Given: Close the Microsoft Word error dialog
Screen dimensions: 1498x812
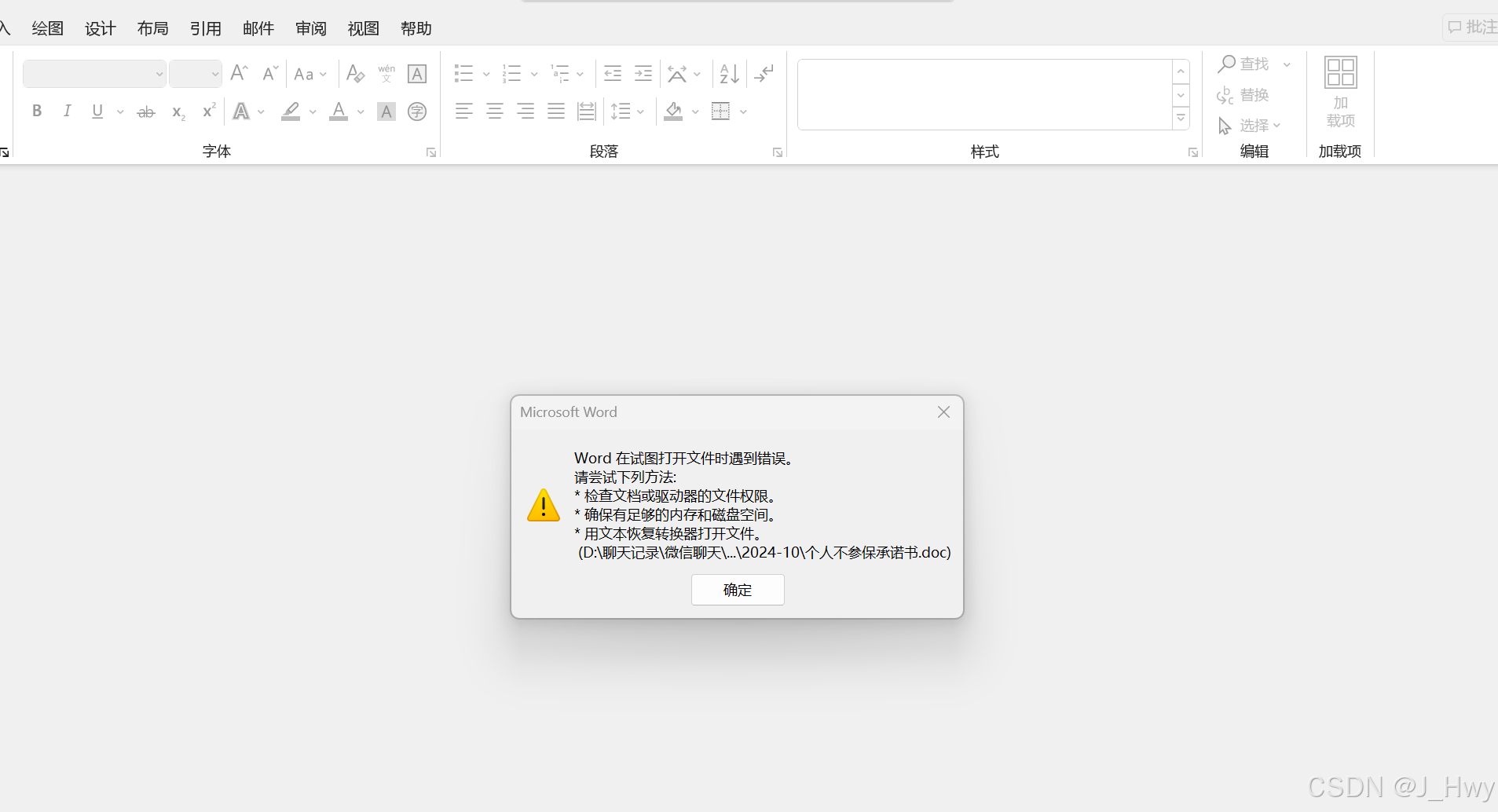Looking at the screenshot, I should tap(943, 412).
